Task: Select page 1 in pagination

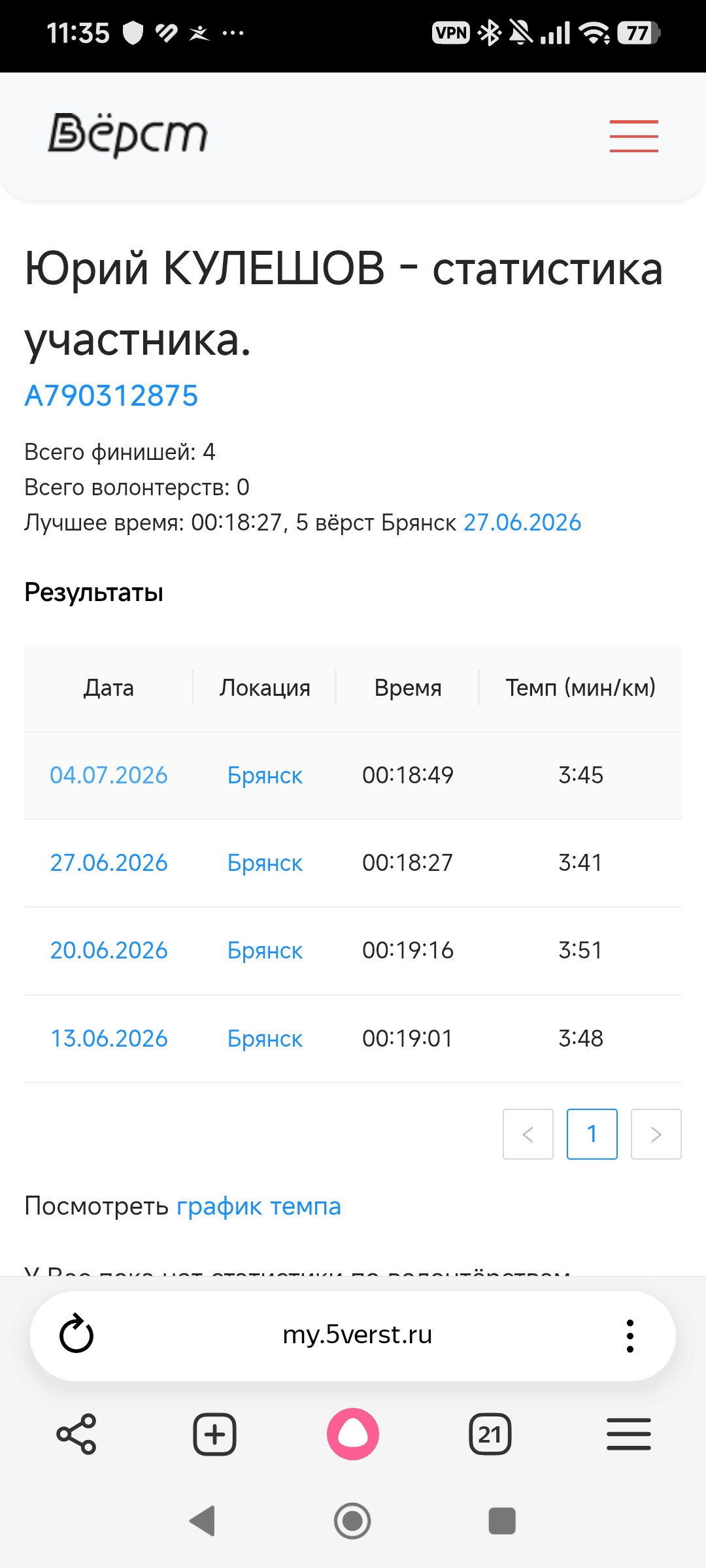Action: click(x=592, y=1134)
